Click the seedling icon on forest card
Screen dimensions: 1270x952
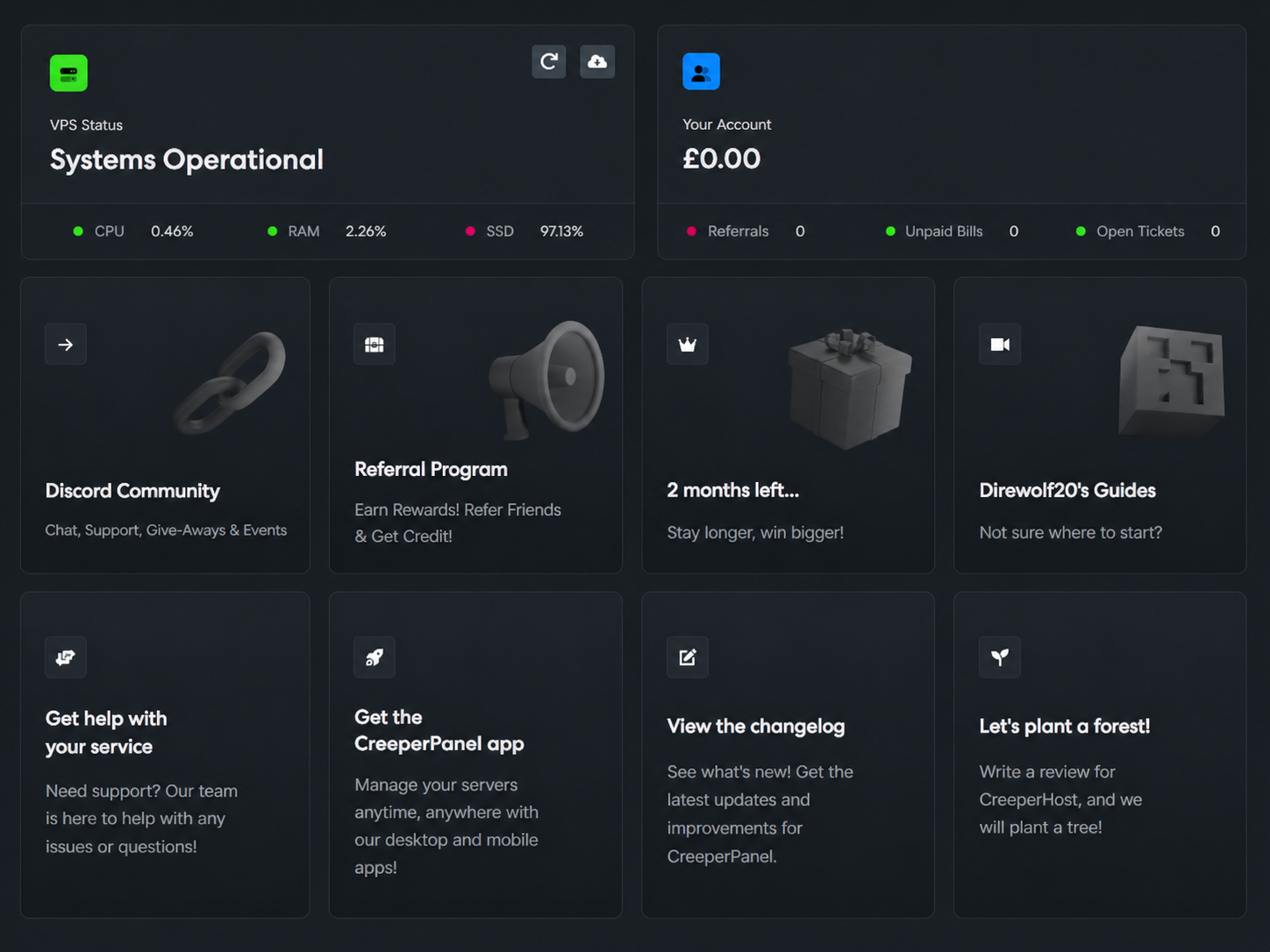point(1000,657)
